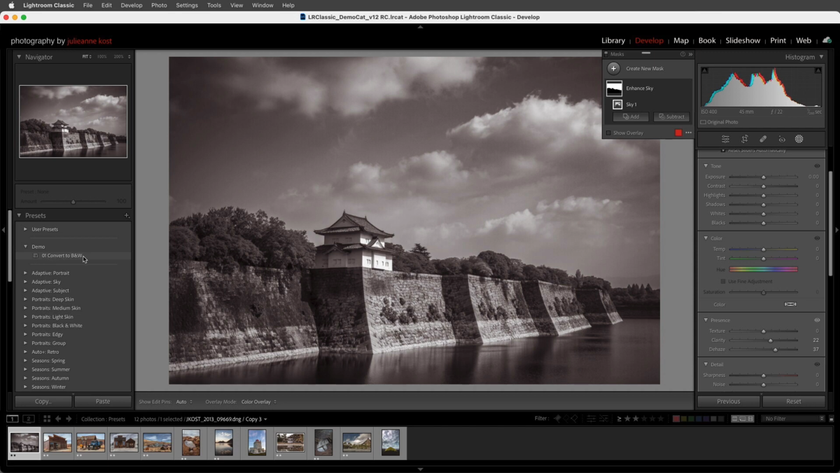Select the last filmstrip thumbnail with tree
The height and width of the screenshot is (473, 840).
391,442
